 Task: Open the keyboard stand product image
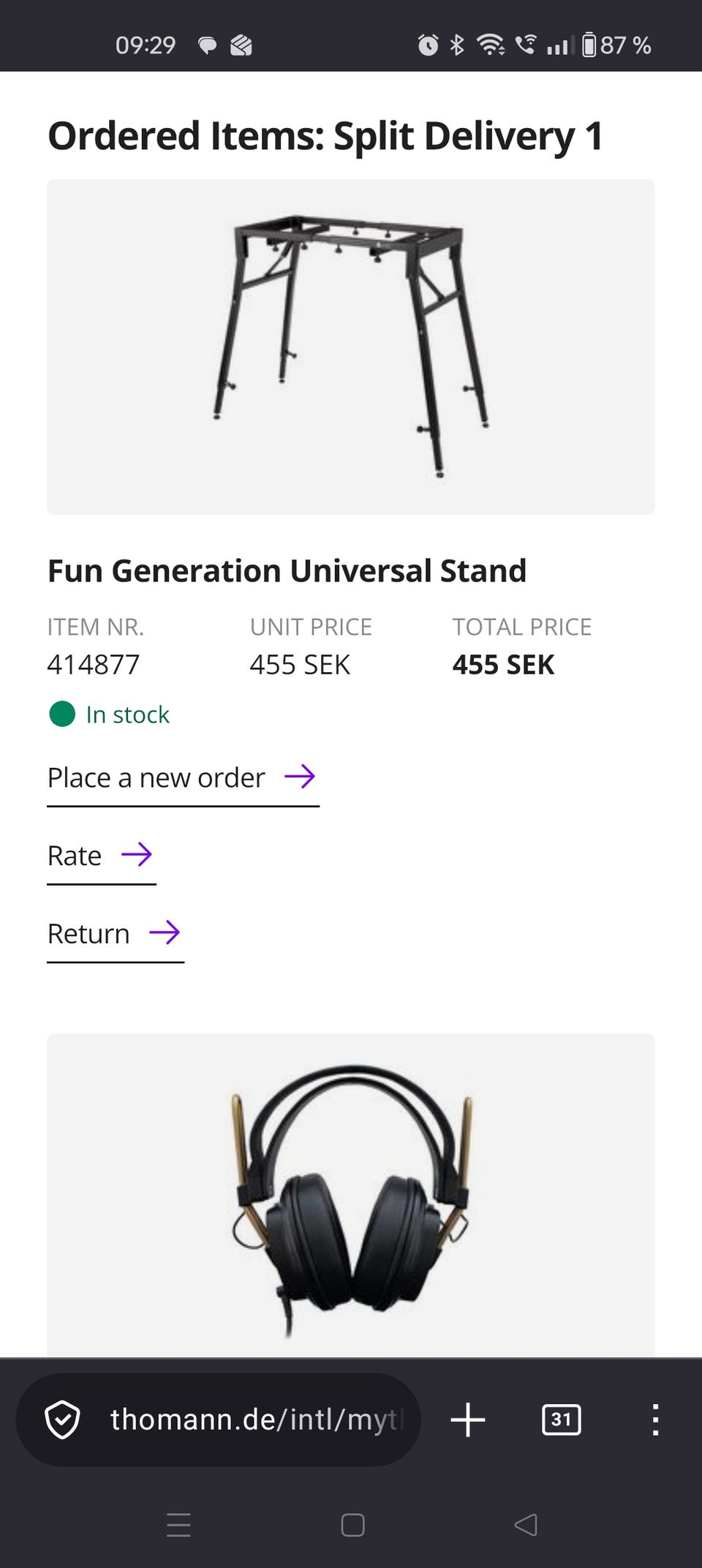[351, 347]
